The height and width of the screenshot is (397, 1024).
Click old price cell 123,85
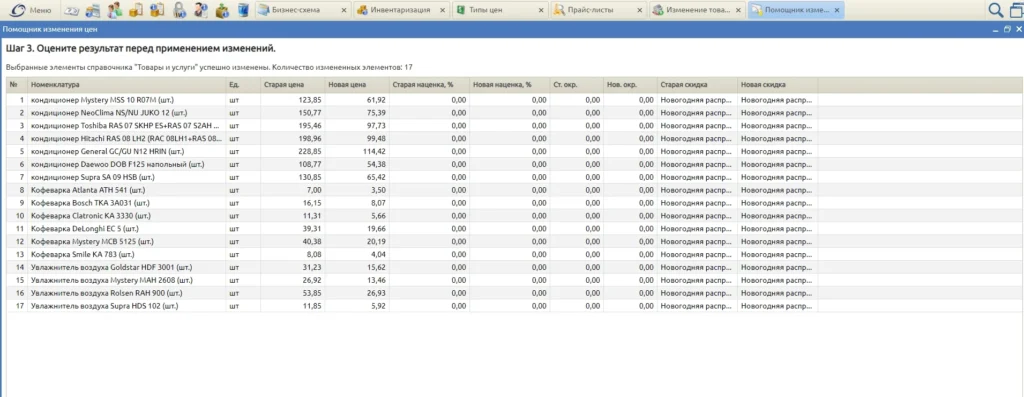coord(293,100)
